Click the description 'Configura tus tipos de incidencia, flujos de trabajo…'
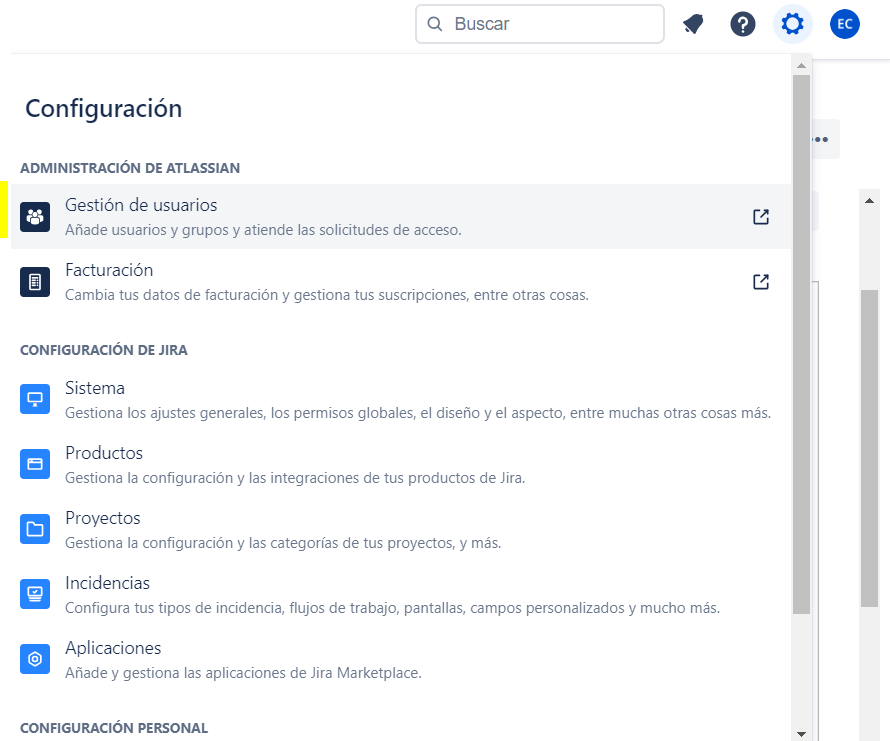 pos(392,608)
